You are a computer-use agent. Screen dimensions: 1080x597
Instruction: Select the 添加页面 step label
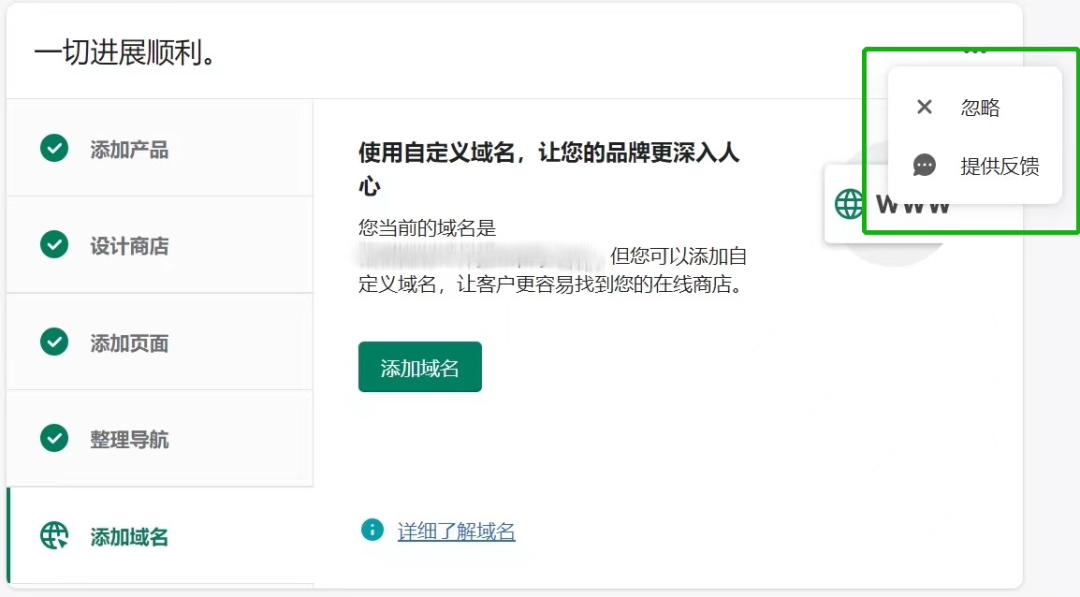click(x=129, y=343)
